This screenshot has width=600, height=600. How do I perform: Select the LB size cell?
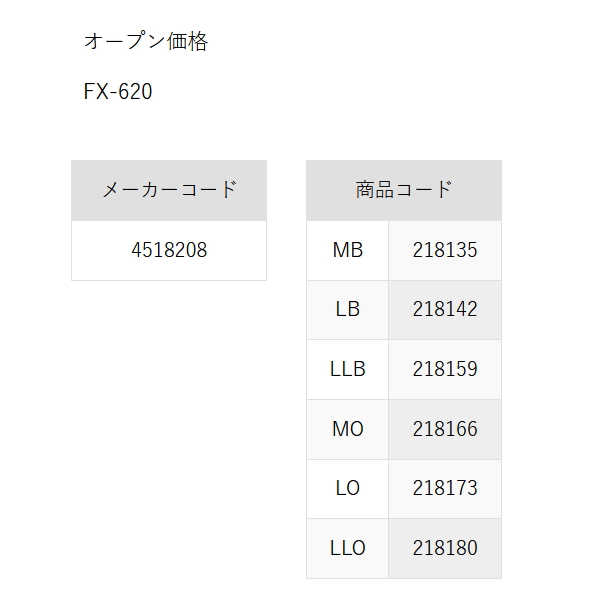tap(347, 309)
